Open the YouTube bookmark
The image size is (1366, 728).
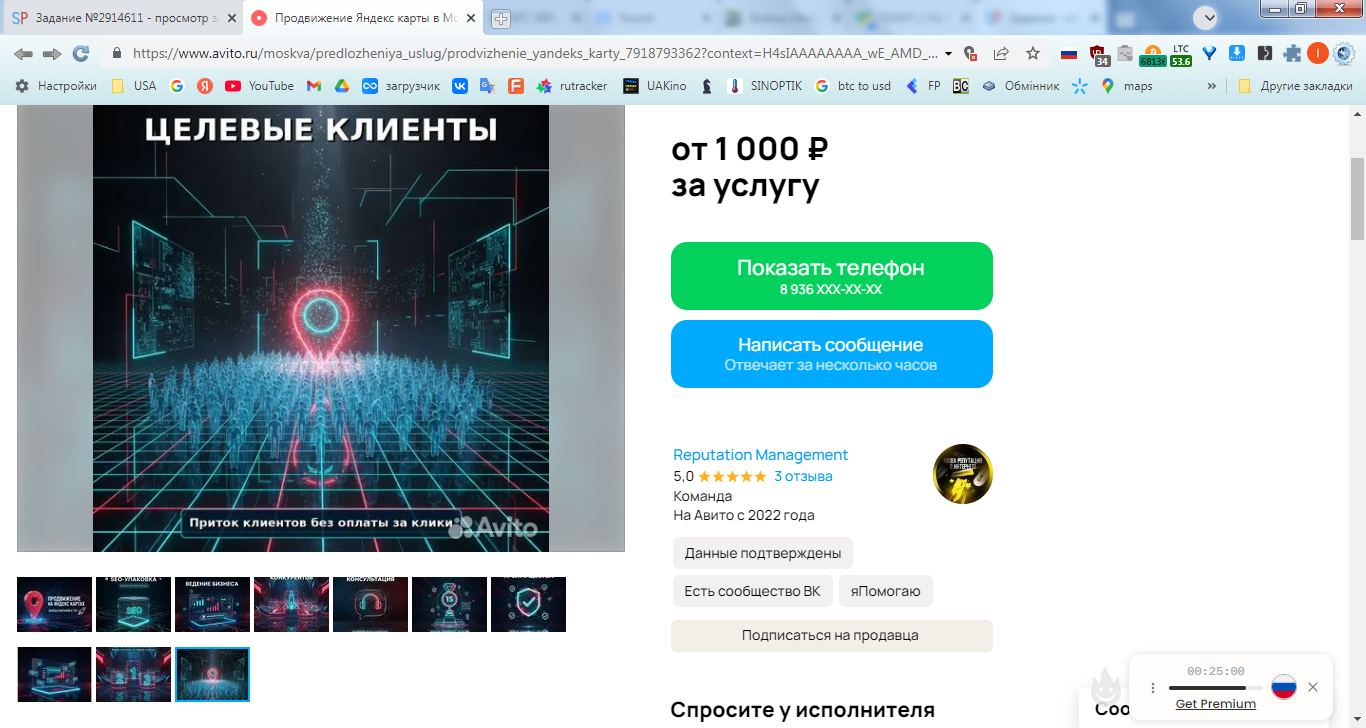pos(259,86)
